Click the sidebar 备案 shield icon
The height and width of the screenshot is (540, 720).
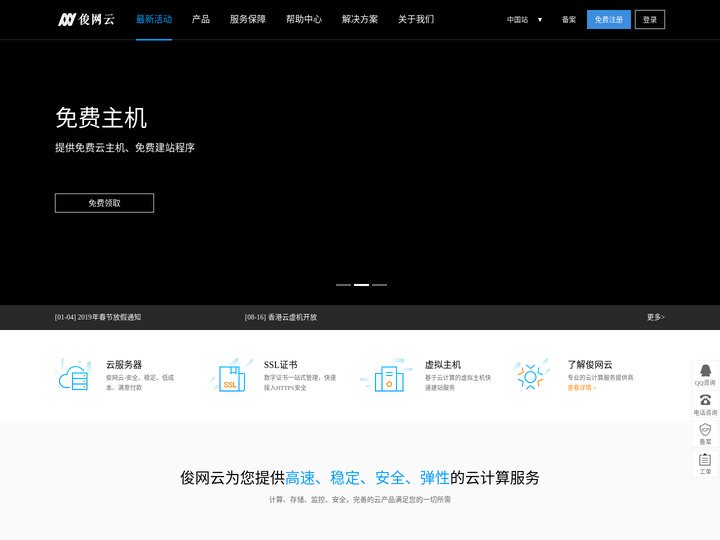pos(705,434)
